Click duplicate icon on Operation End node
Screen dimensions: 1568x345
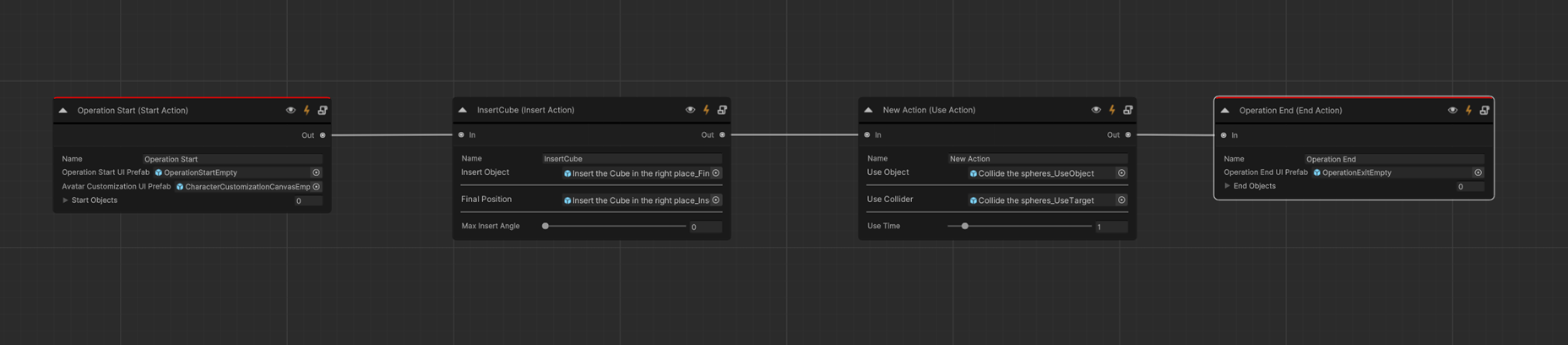coord(1484,111)
